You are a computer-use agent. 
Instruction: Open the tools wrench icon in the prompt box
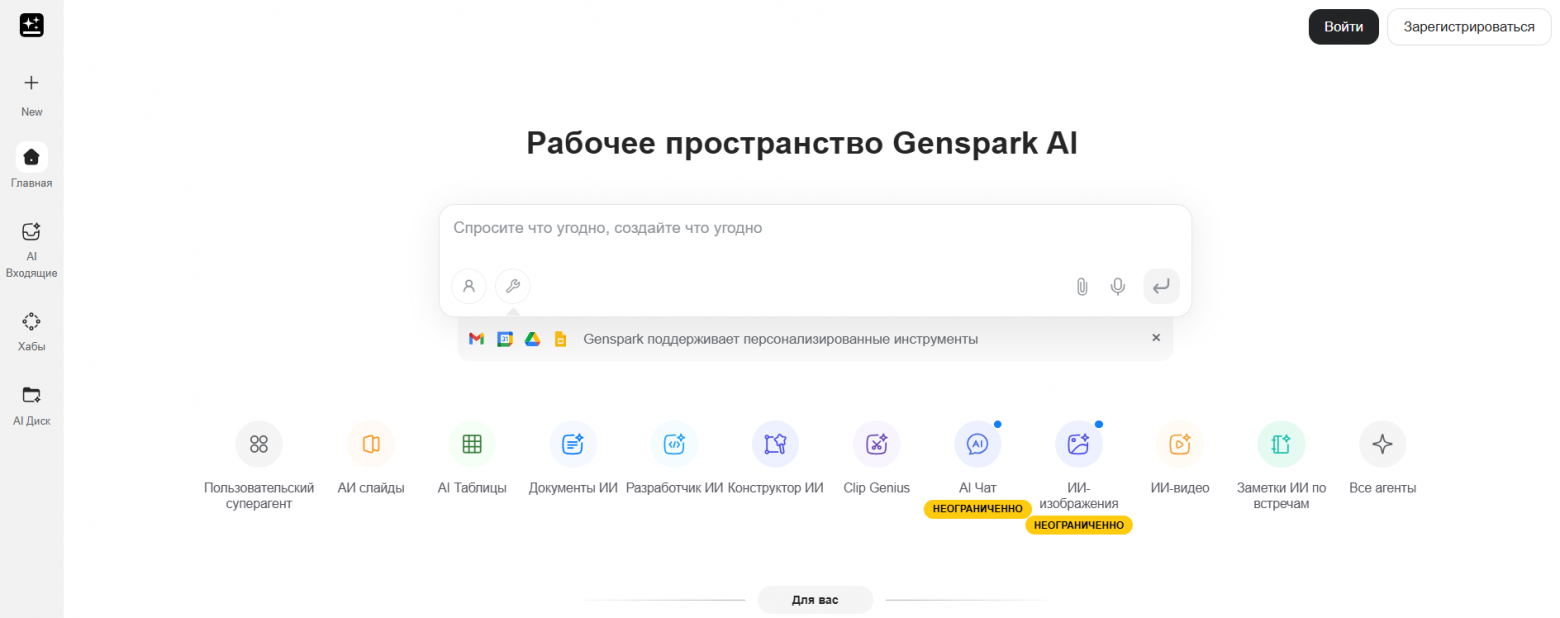(512, 286)
